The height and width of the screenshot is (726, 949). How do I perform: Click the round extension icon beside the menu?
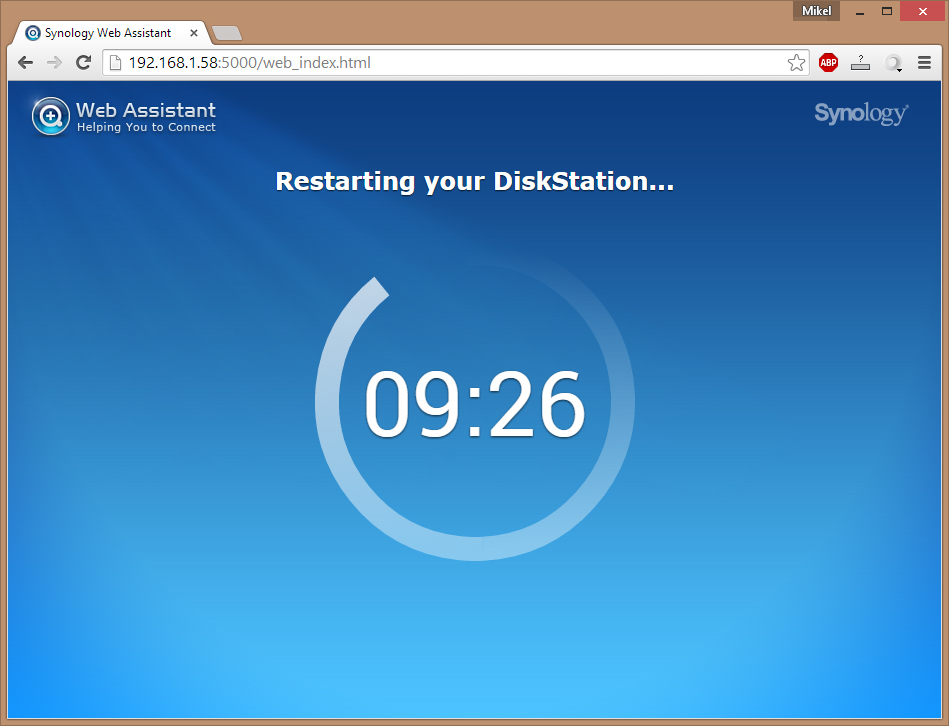pyautogui.click(x=893, y=63)
